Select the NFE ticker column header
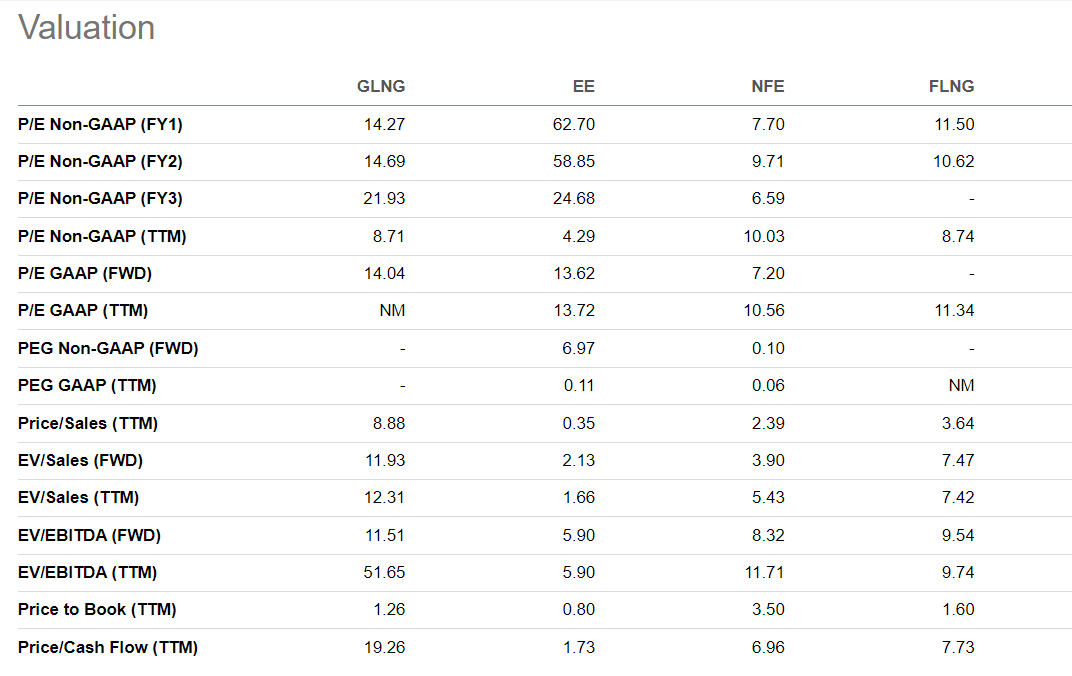 point(768,86)
